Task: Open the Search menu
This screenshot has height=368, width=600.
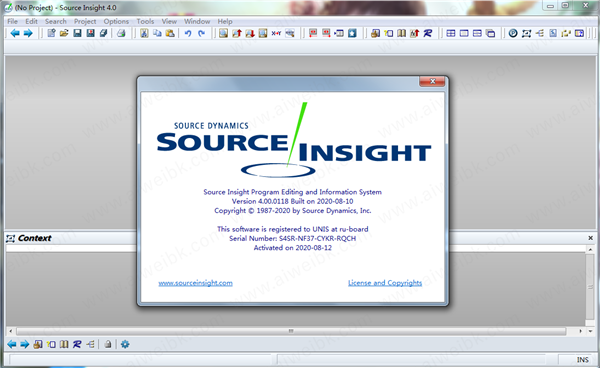Action: click(x=55, y=21)
